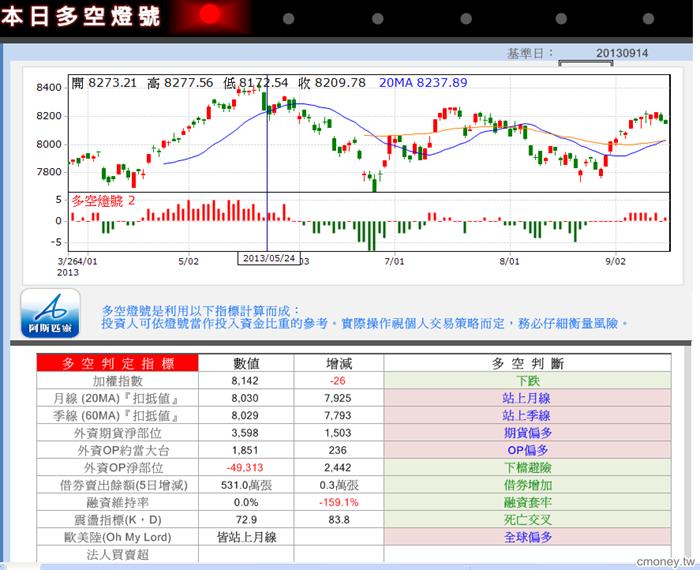Click the 20MA 8237.89 chart label

tap(423, 83)
